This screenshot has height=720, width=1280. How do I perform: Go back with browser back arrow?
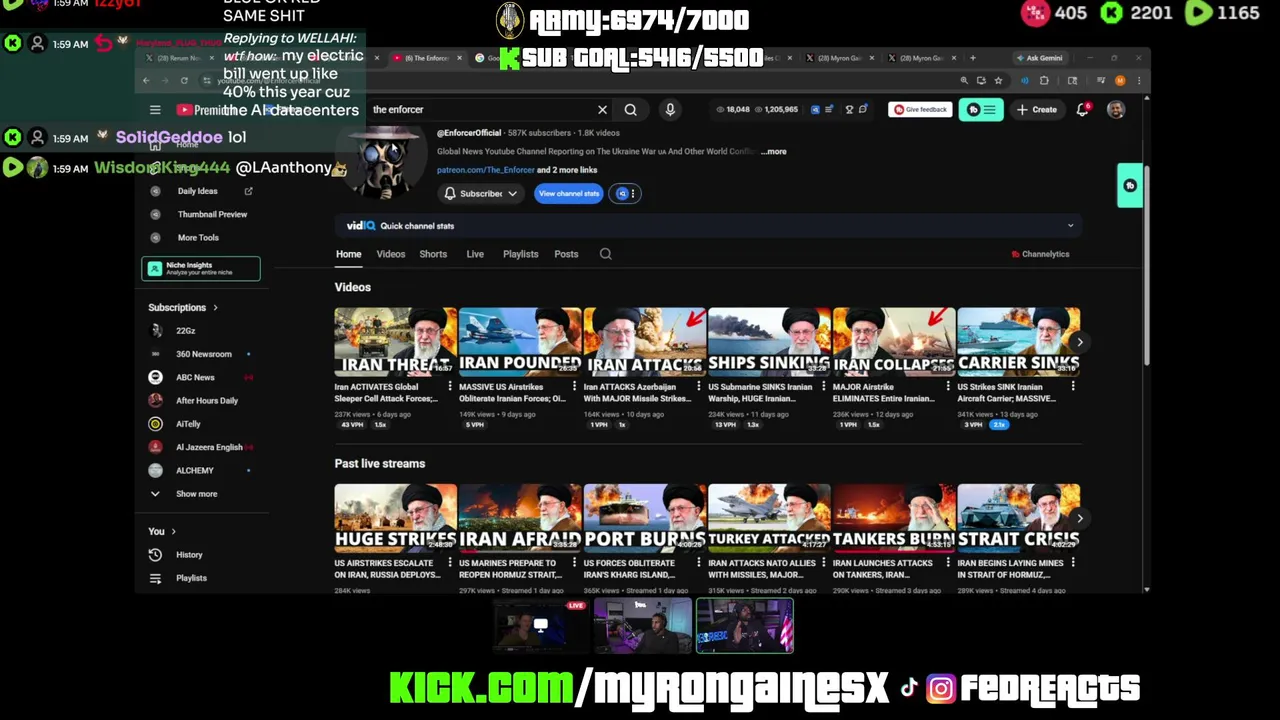pyautogui.click(x=146, y=81)
